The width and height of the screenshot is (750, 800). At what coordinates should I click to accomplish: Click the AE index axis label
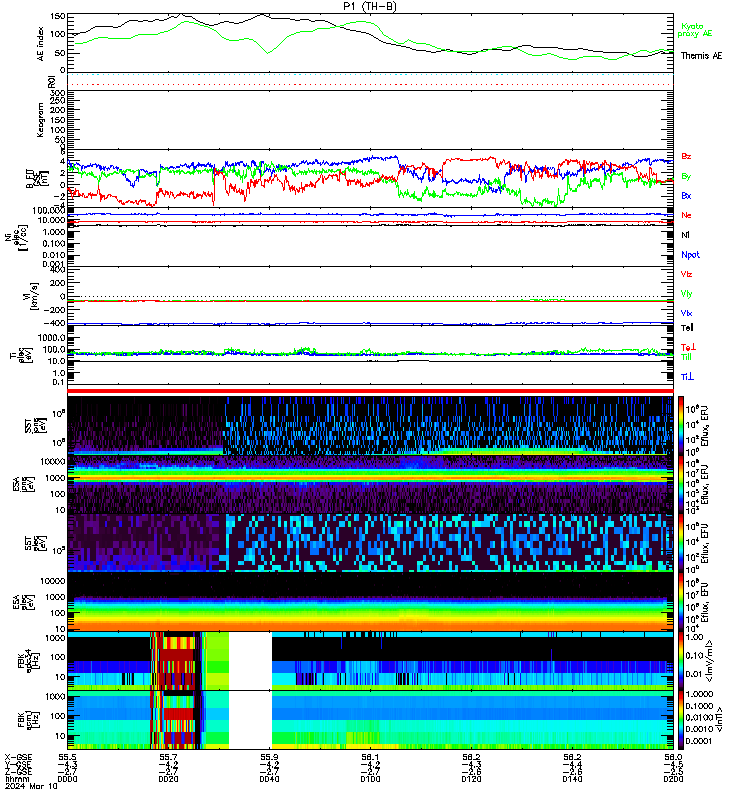(41, 44)
